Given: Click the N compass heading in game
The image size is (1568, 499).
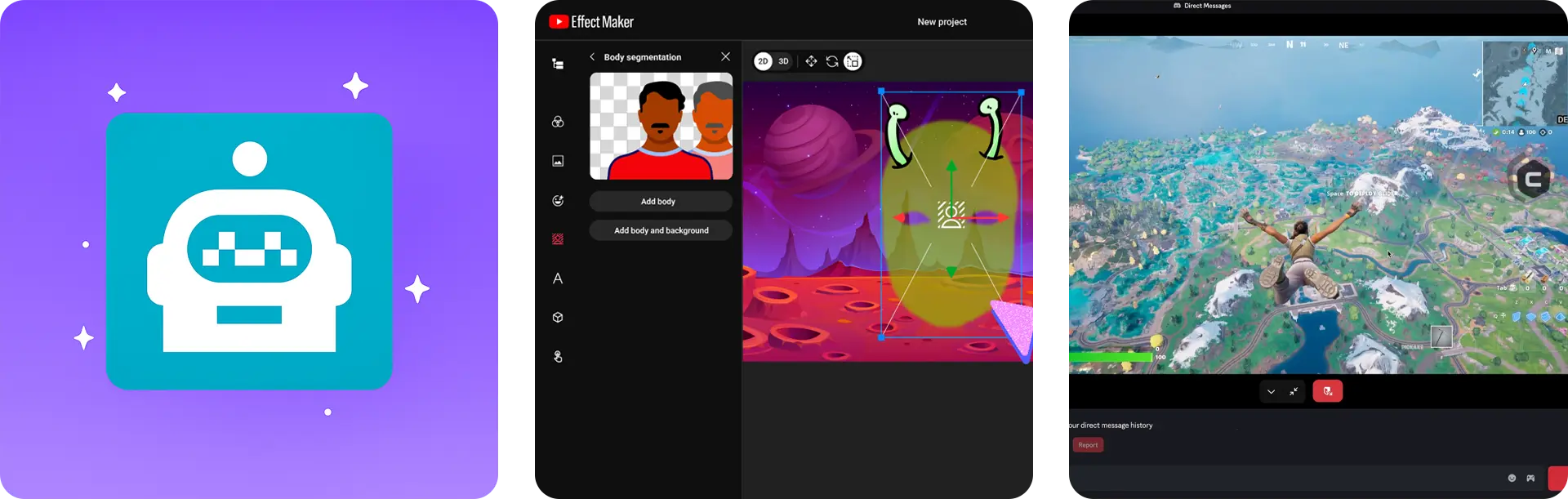Looking at the screenshot, I should tap(1290, 45).
